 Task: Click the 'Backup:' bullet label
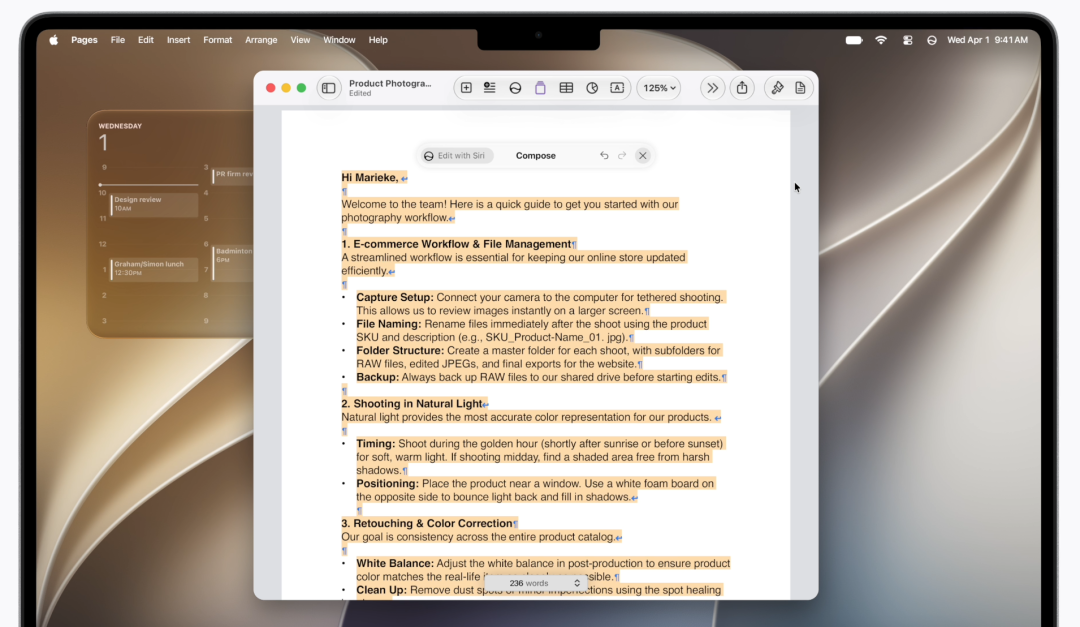coord(377,378)
